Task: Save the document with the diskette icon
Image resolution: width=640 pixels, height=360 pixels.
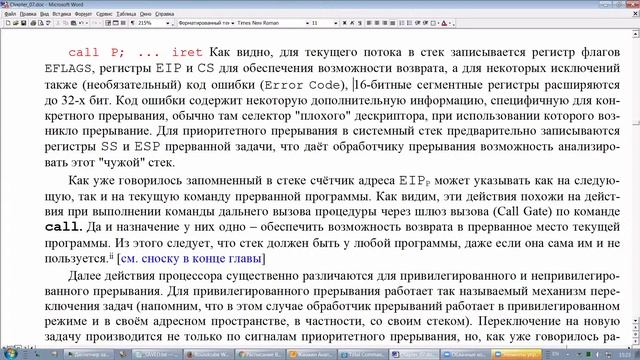Action: tap(23, 23)
